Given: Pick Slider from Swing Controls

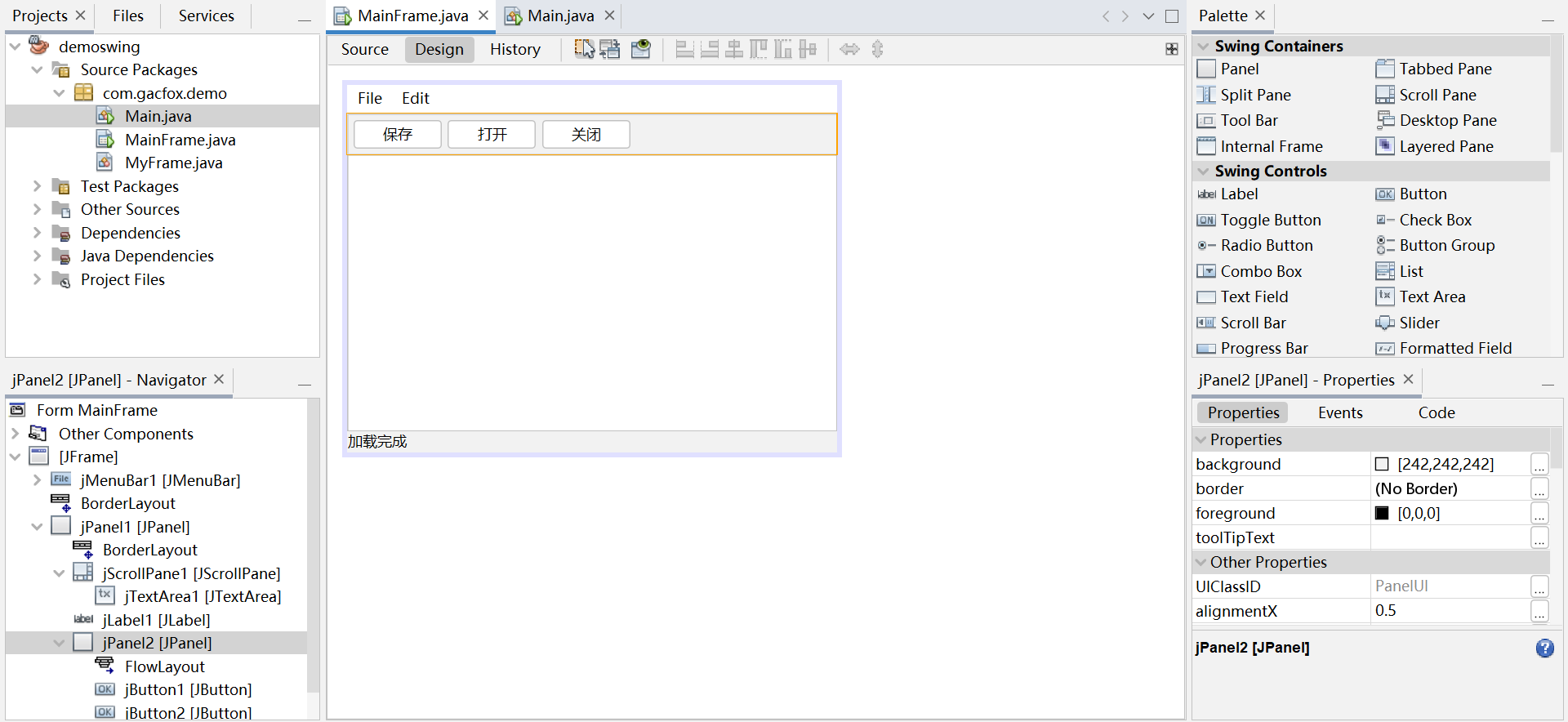Looking at the screenshot, I should tap(1408, 323).
